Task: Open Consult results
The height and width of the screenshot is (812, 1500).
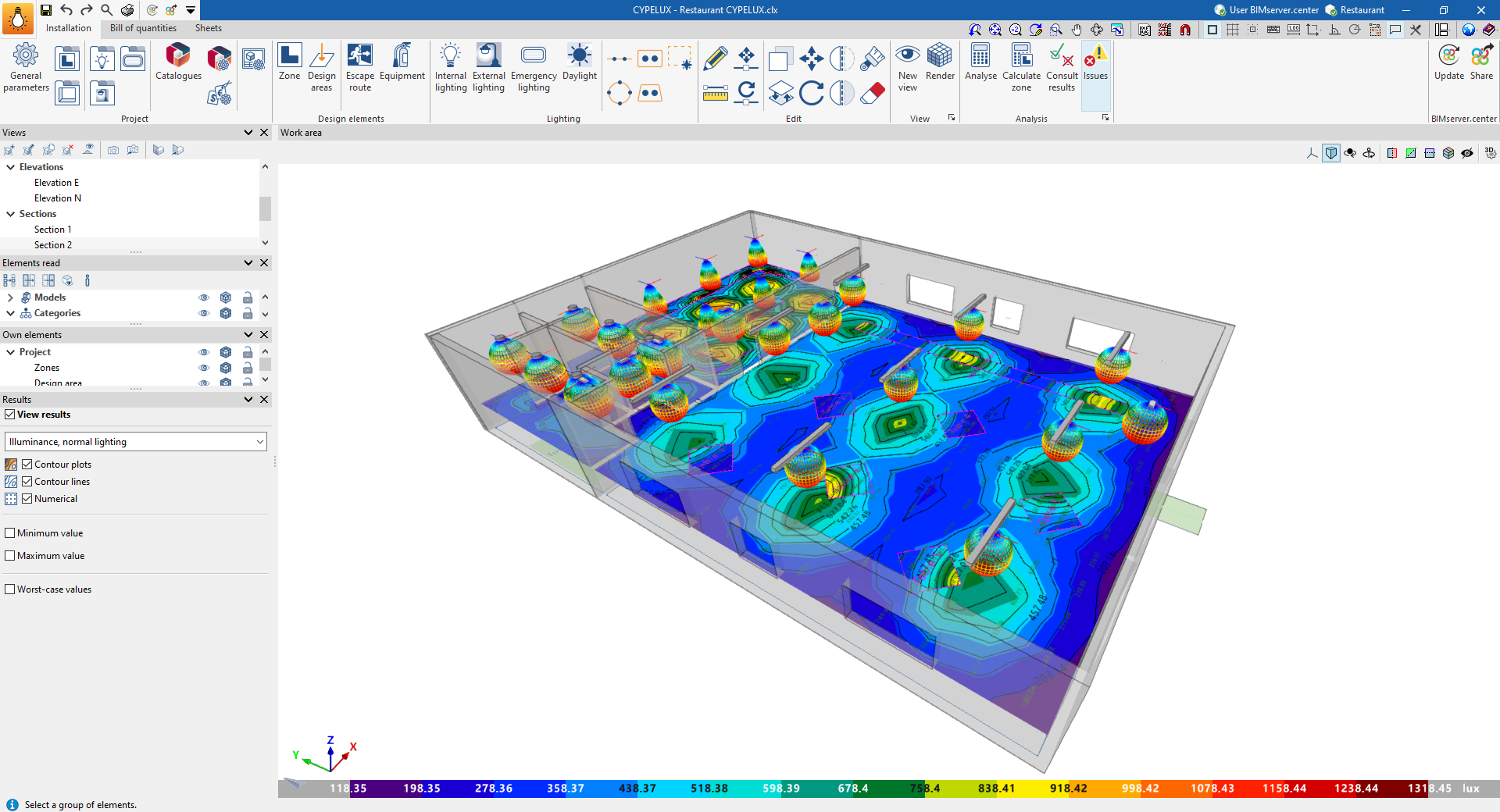Action: (x=1062, y=67)
